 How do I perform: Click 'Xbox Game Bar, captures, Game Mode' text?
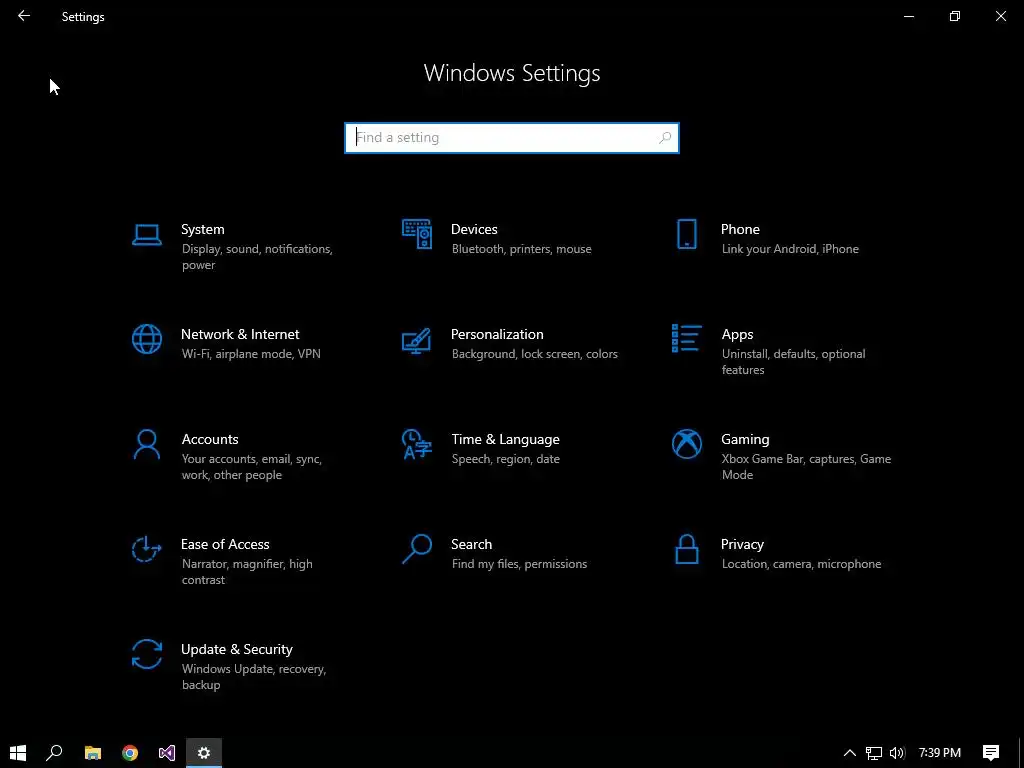click(807, 467)
